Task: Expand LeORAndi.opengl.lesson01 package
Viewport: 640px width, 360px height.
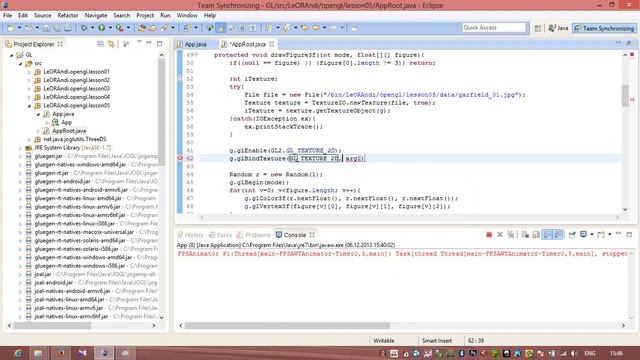Action: 29,72
